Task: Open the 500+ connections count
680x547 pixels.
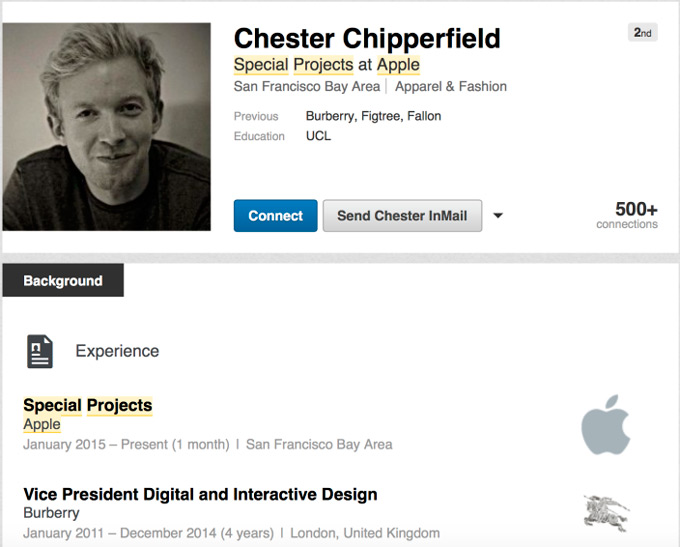Action: [627, 214]
